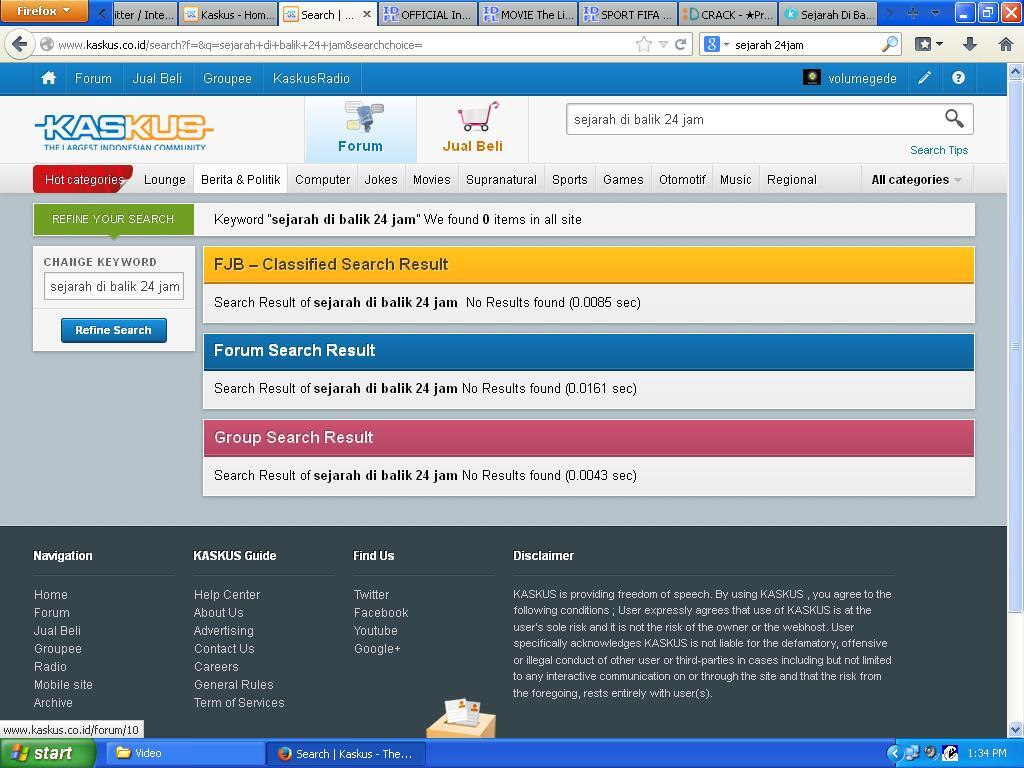Open the Berita & Politik category
The height and width of the screenshot is (768, 1024).
[240, 180]
